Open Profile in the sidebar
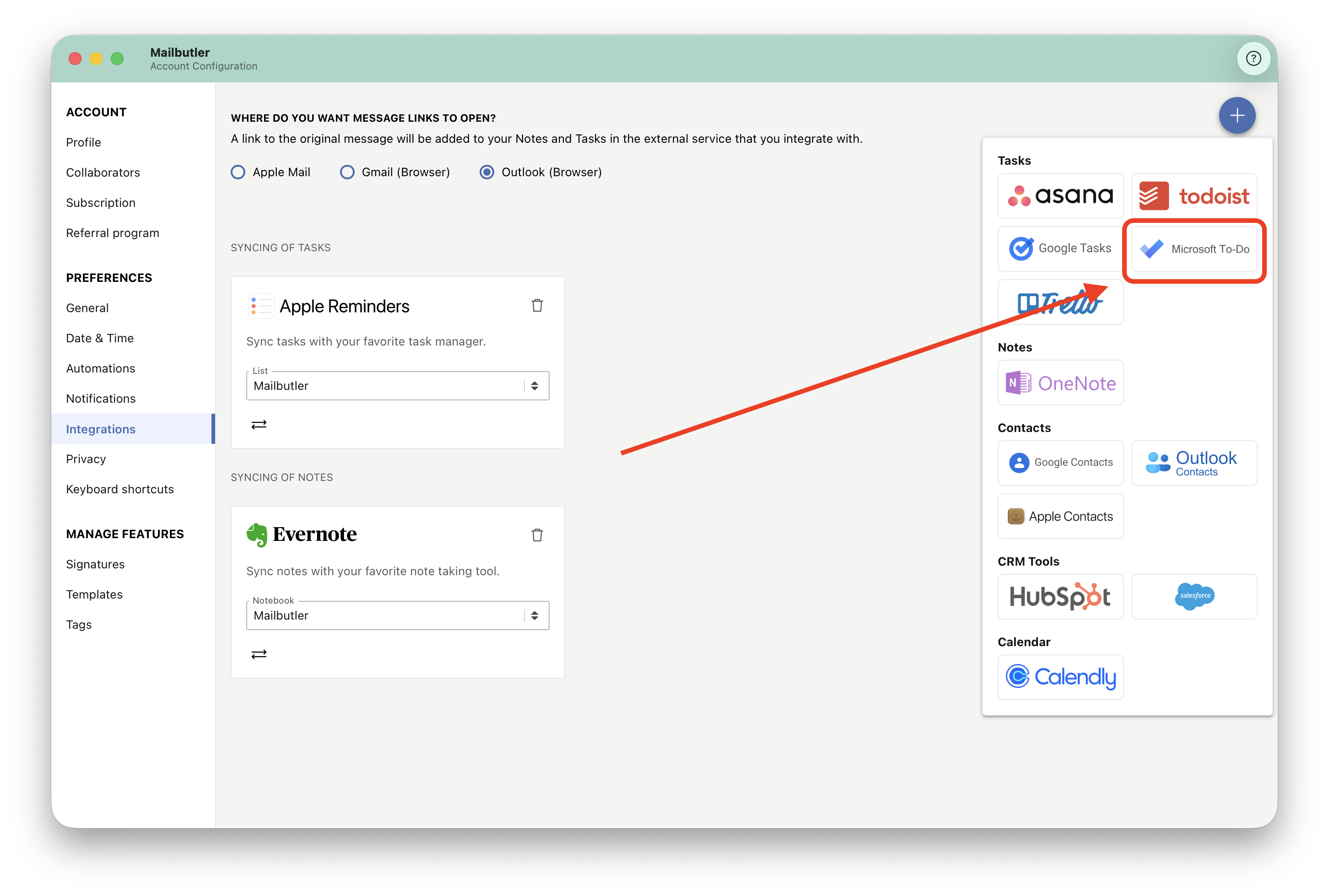The image size is (1329, 896). pyautogui.click(x=83, y=142)
